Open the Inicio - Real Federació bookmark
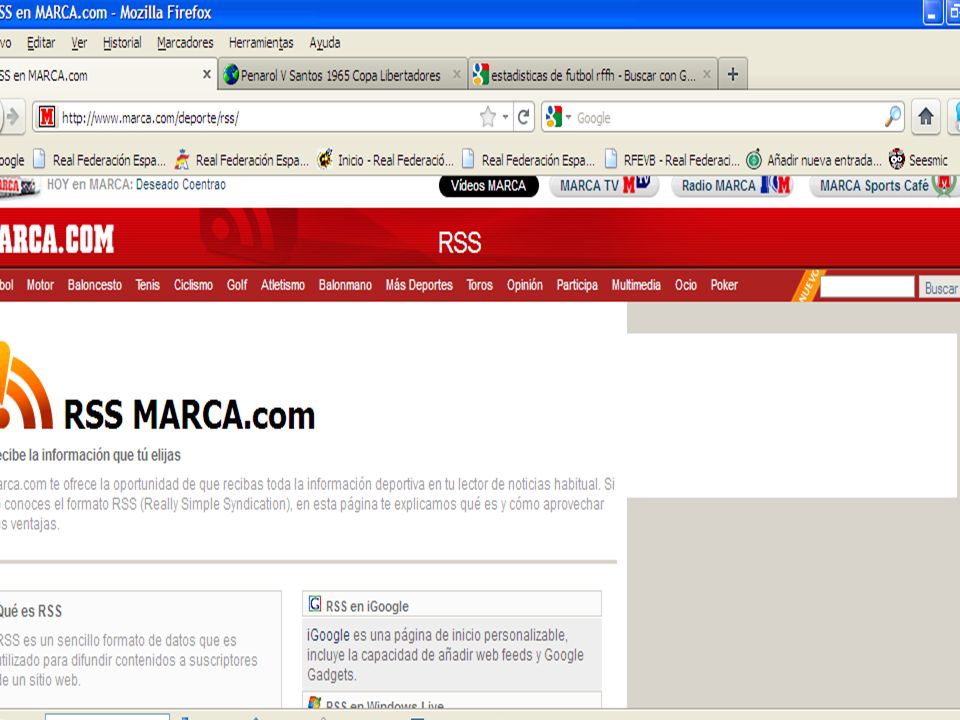Screen dimensions: 960x720 386,160
